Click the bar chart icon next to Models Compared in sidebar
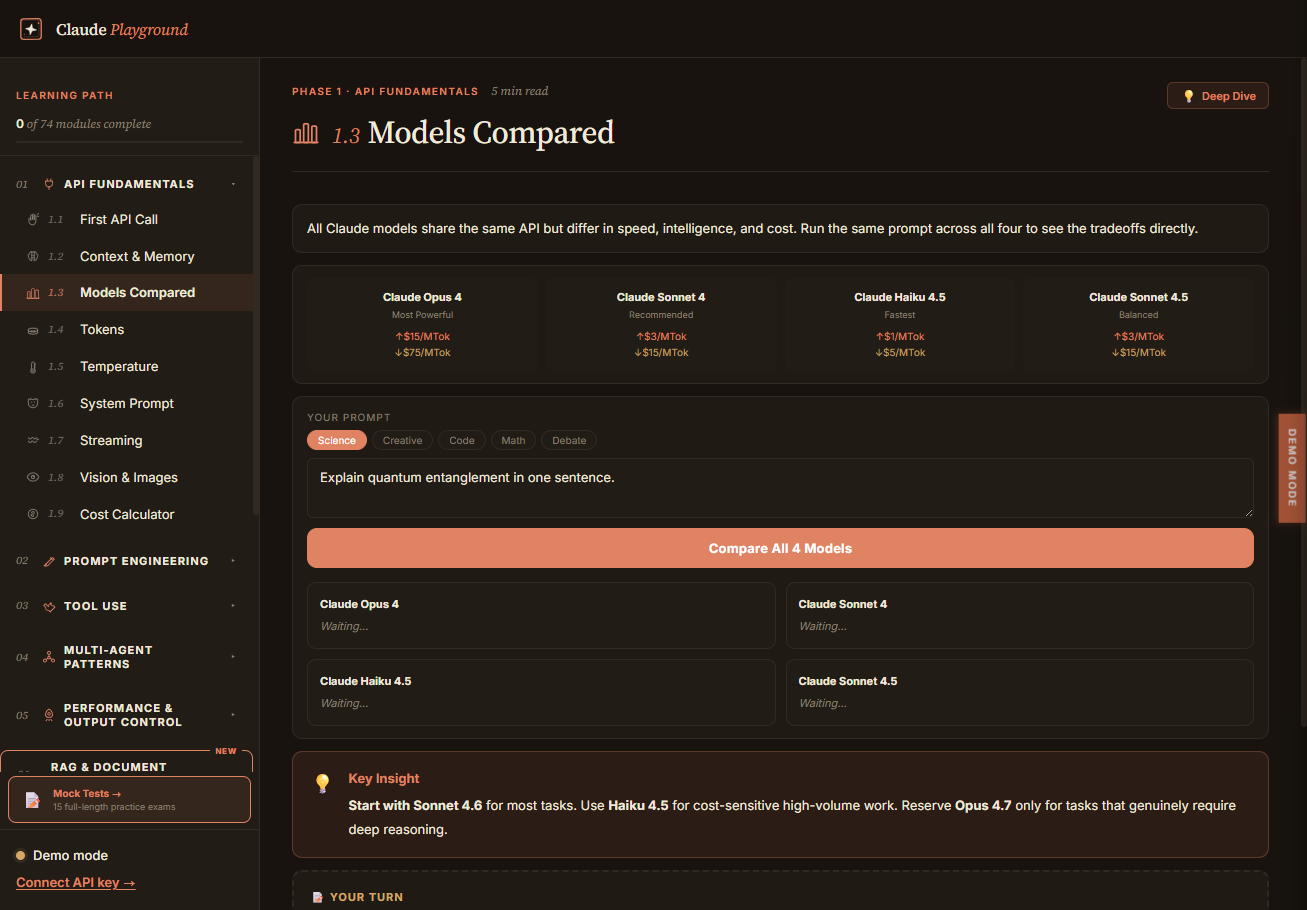This screenshot has height=910, width=1307. tap(33, 293)
